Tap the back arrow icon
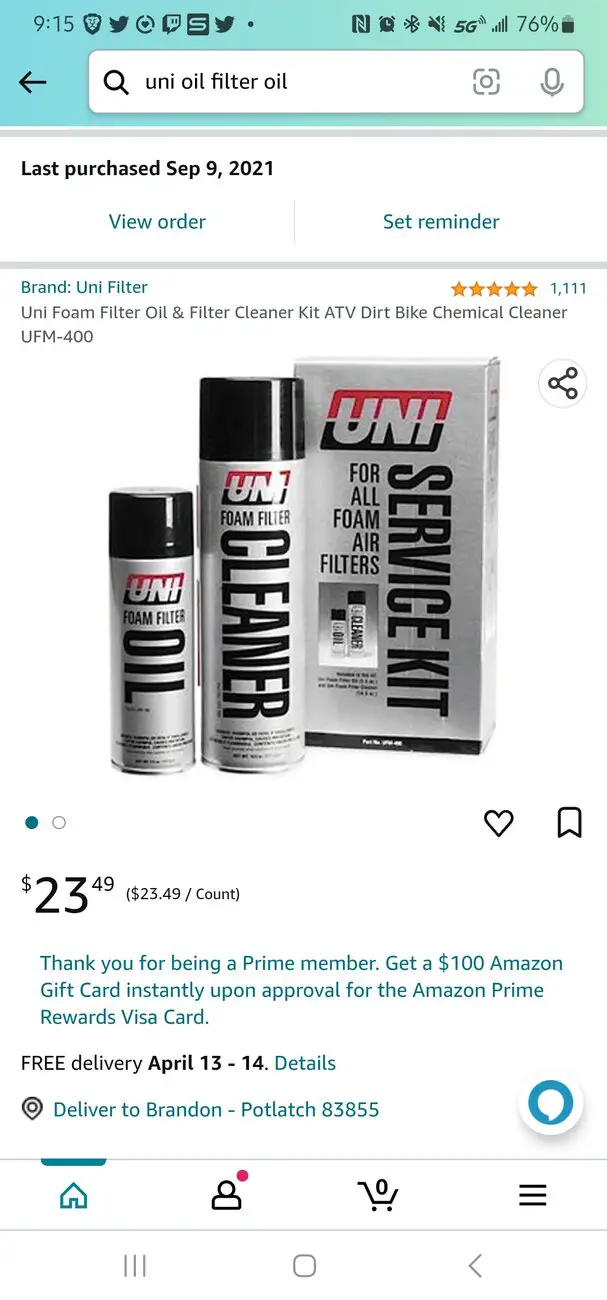The image size is (607, 1300). coord(33,82)
